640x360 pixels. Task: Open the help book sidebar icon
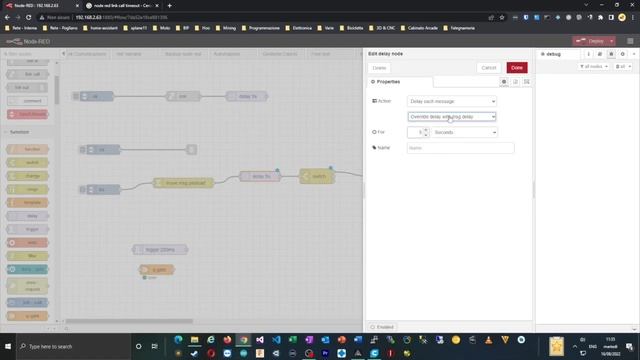point(600,54)
